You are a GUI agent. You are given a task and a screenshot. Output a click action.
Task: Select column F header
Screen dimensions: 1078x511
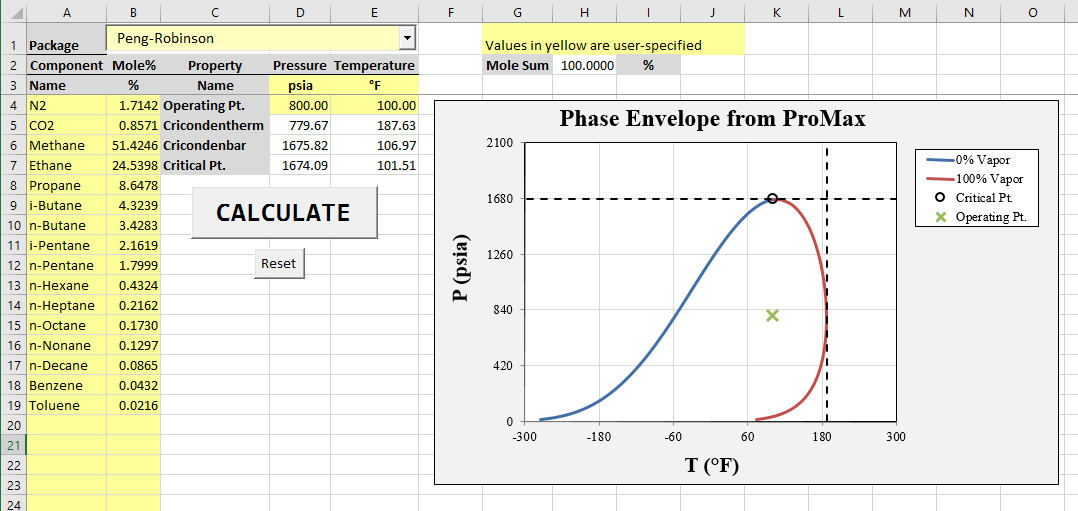tap(450, 12)
